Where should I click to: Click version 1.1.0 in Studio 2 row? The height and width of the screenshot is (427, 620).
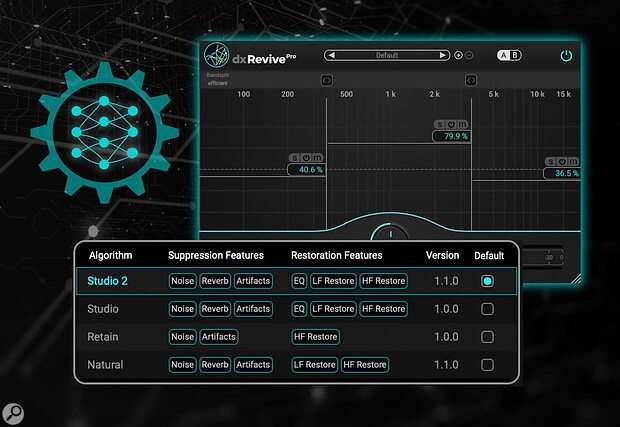(446, 281)
